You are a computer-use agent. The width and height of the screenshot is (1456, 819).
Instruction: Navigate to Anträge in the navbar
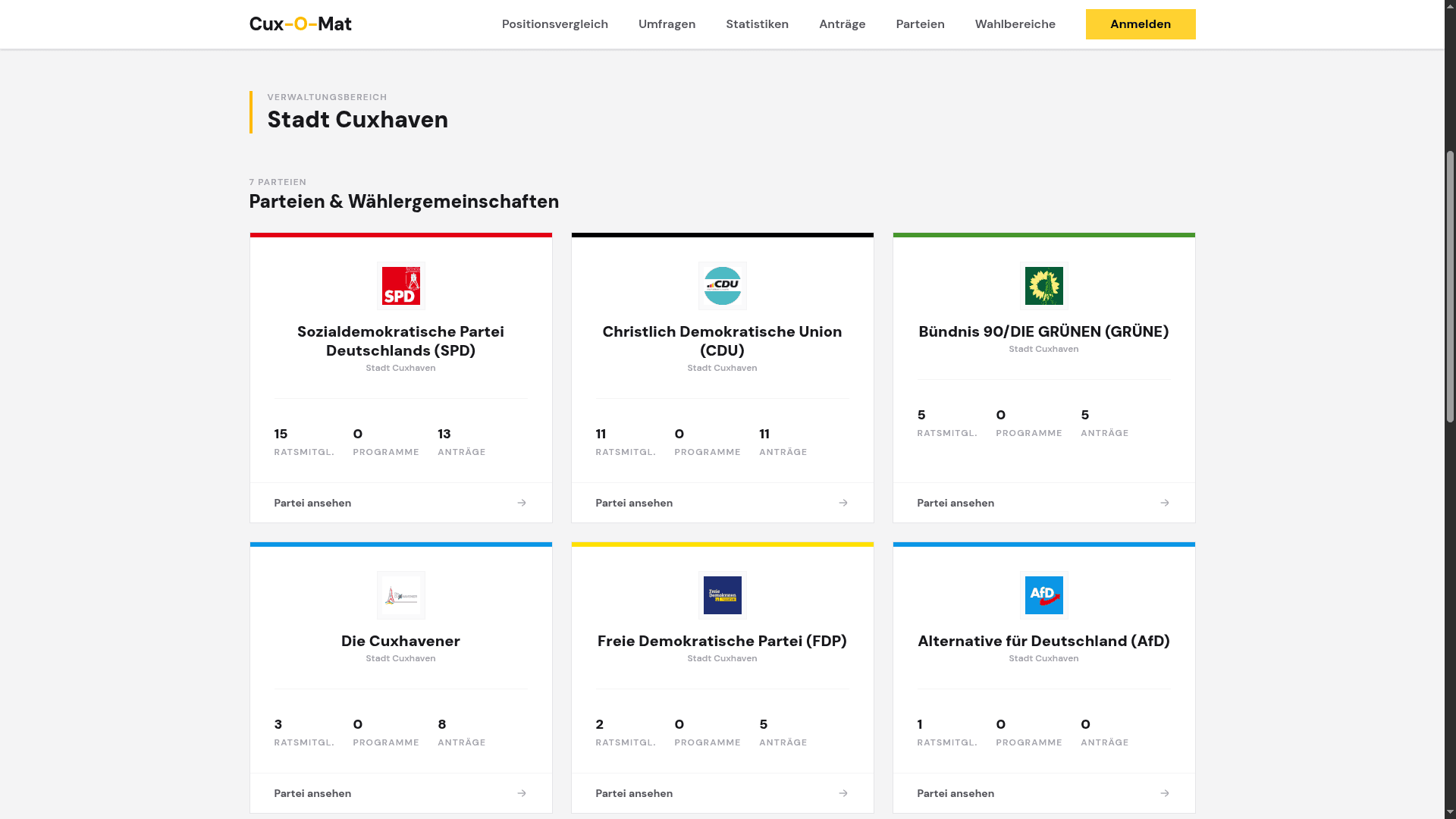842,24
